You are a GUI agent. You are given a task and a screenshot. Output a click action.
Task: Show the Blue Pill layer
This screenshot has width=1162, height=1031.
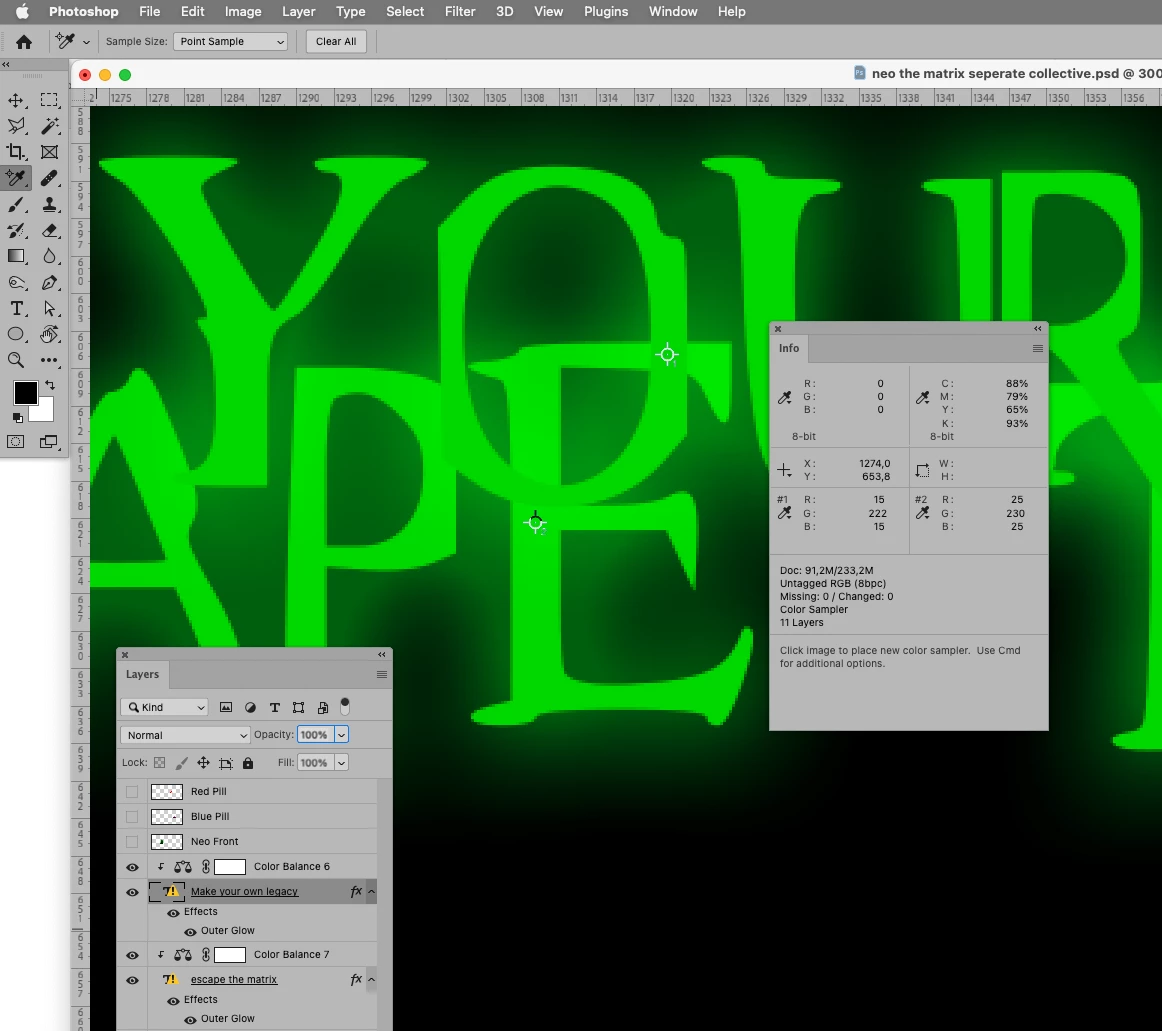(132, 817)
